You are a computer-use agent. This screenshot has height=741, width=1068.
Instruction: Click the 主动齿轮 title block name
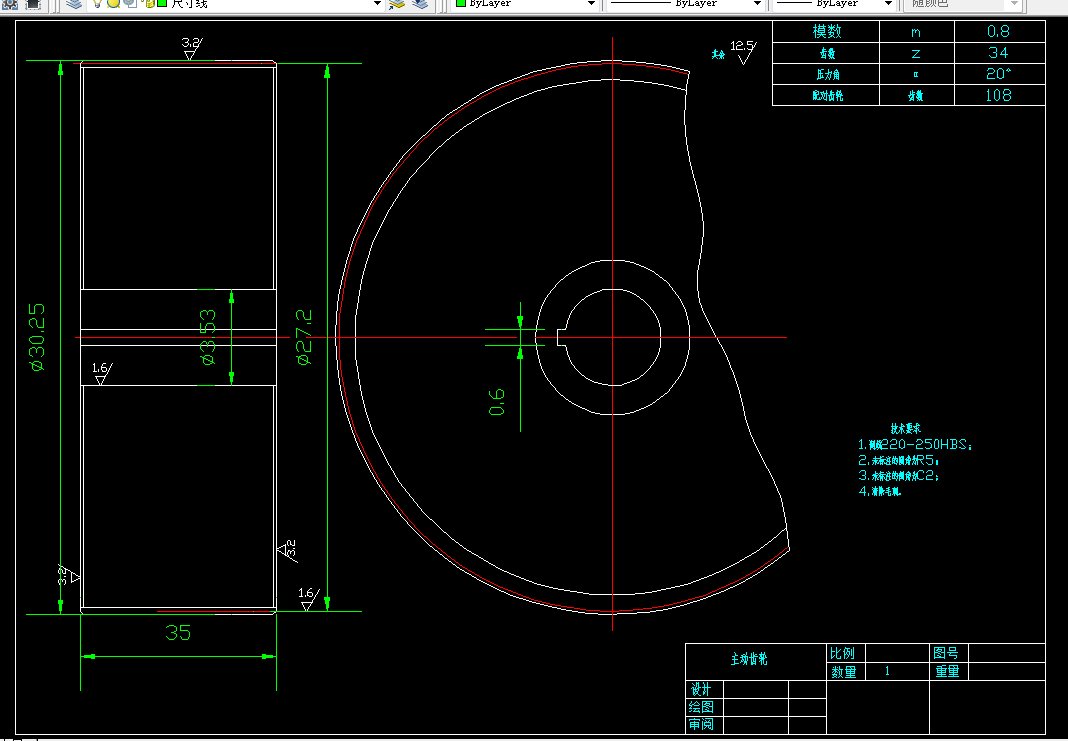(x=749, y=659)
